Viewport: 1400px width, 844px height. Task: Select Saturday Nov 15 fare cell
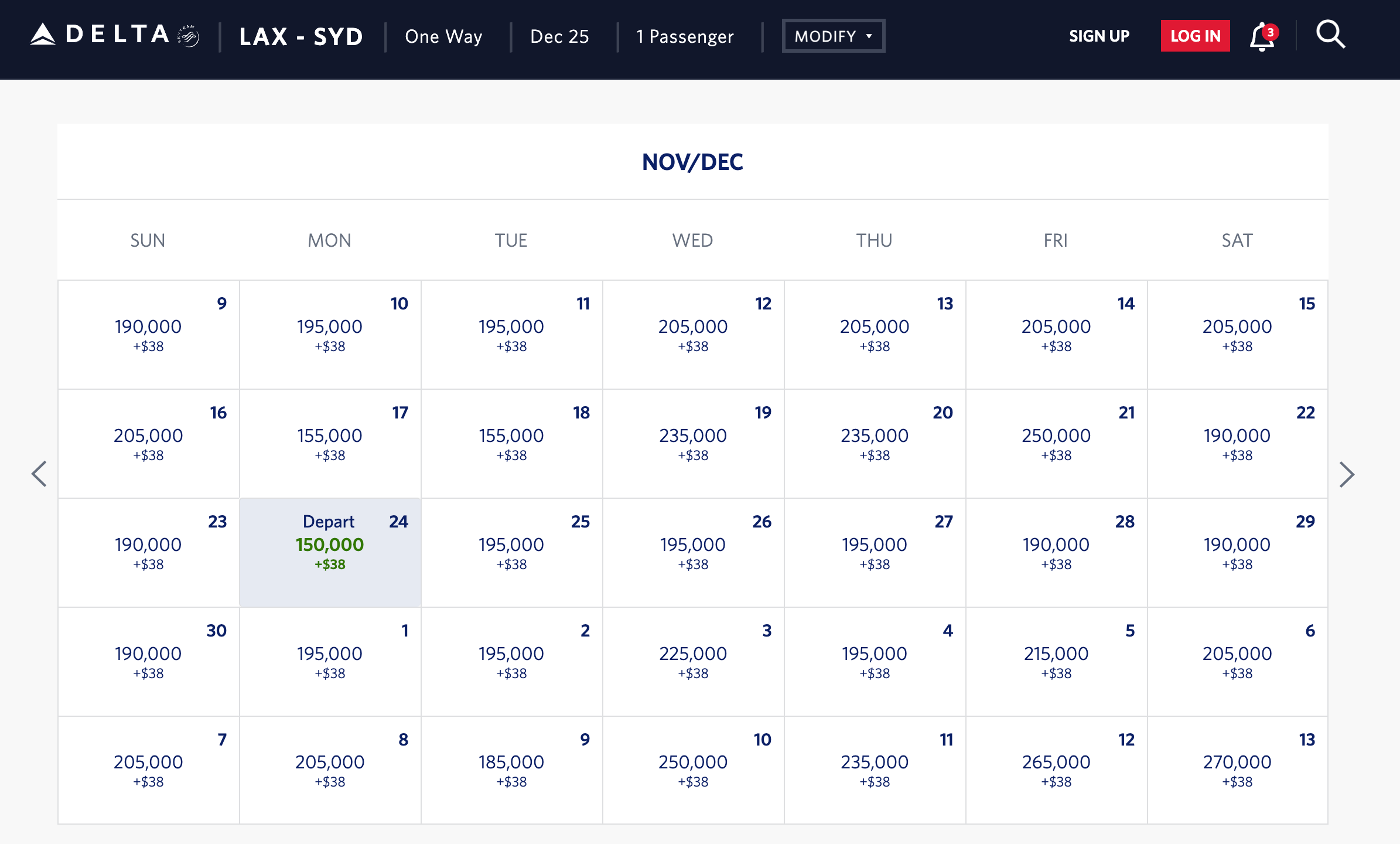(x=1238, y=335)
